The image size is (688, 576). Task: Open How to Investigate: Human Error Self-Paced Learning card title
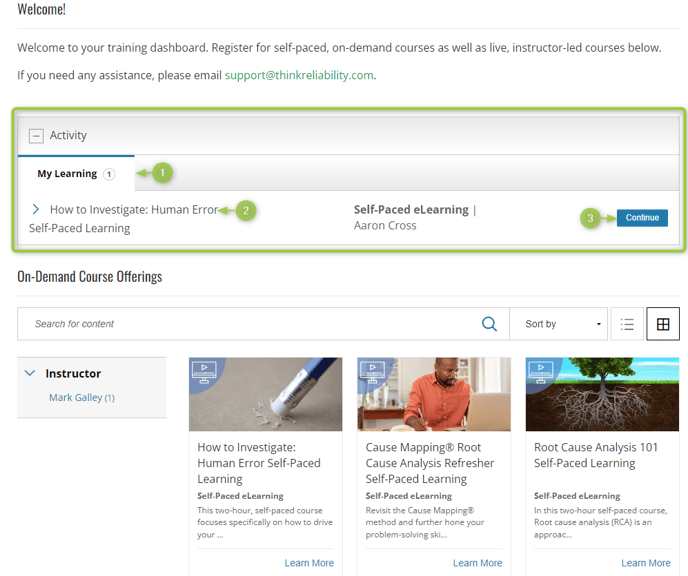click(259, 463)
